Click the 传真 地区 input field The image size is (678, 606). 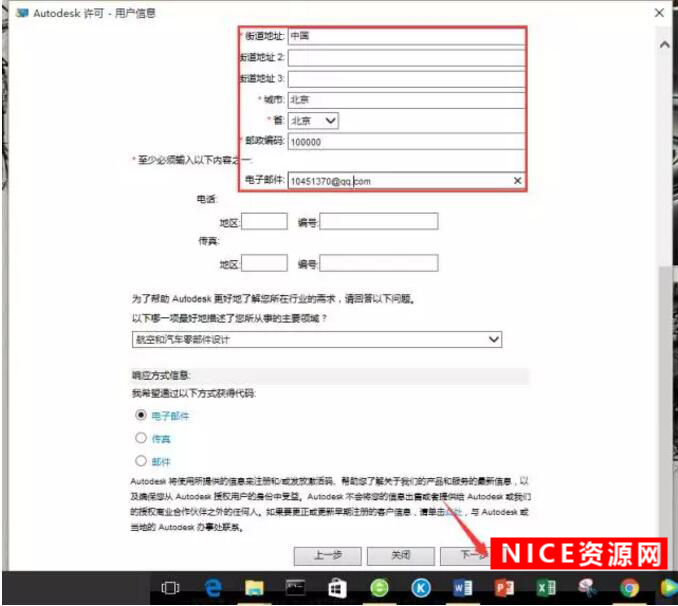pos(264,263)
